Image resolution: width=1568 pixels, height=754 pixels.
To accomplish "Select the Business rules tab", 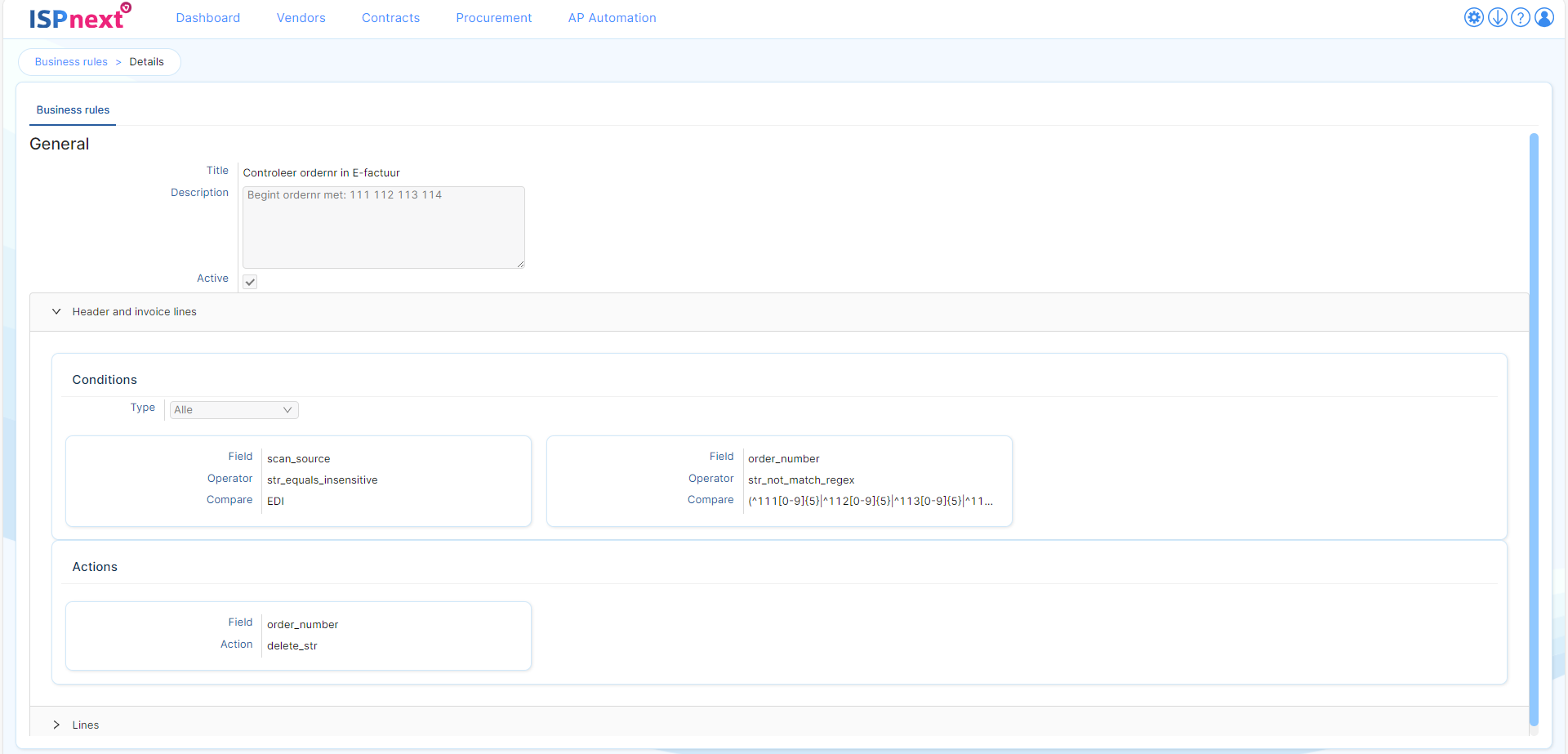I will (73, 110).
